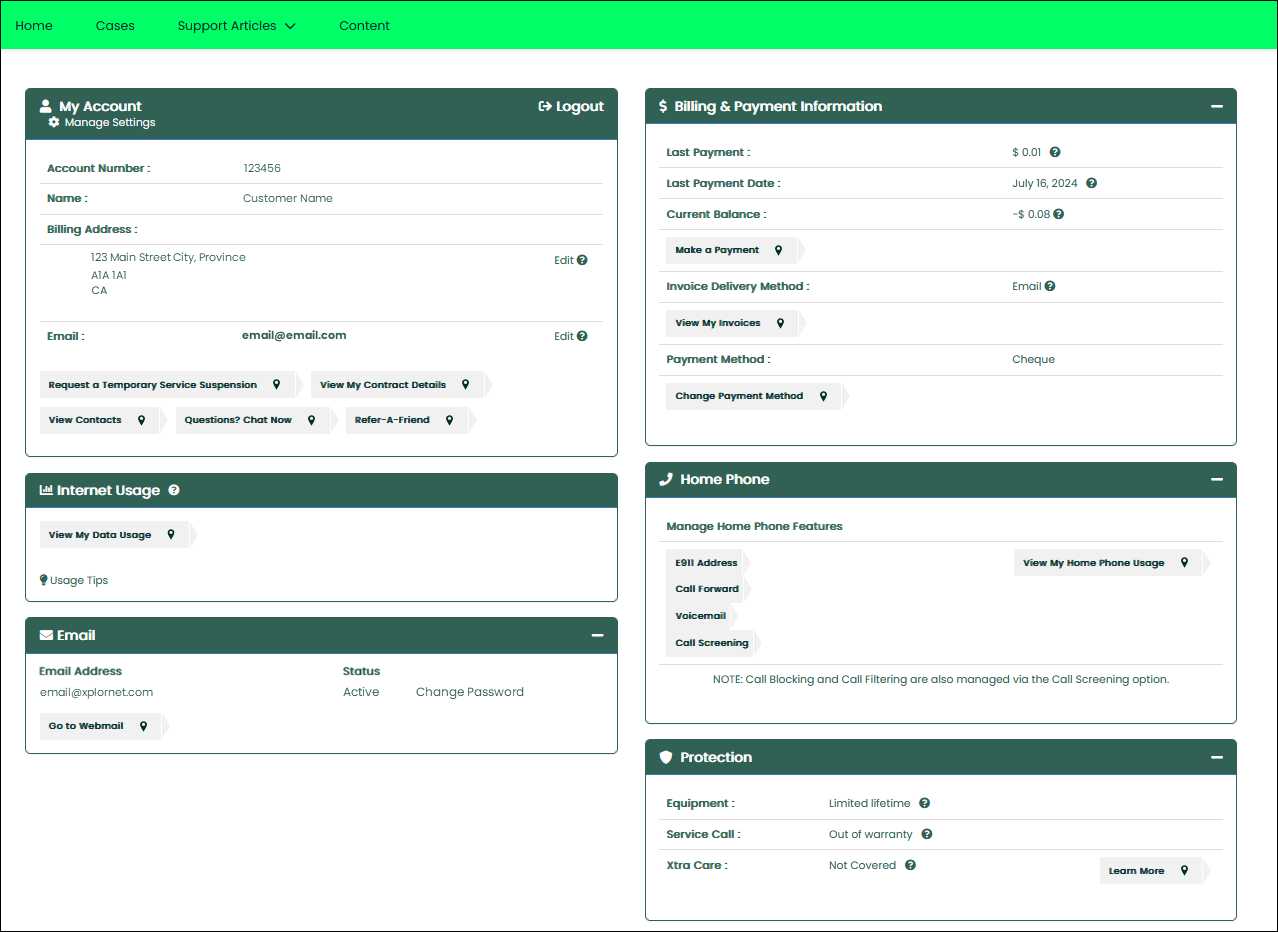Screen dimensions: 1278x932
Task: Open Manage Settings under My Account
Action: [x=102, y=123]
